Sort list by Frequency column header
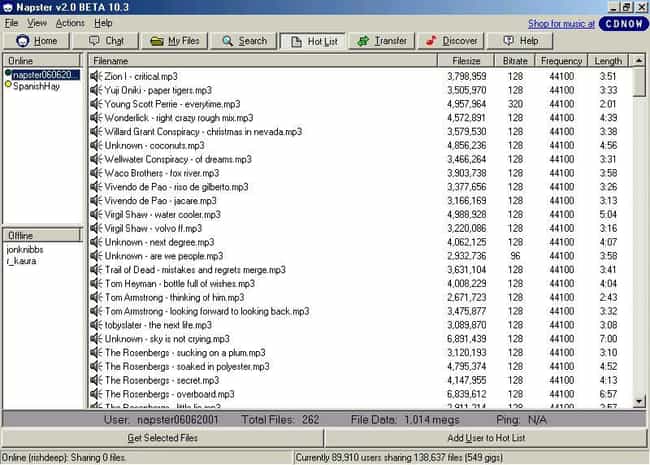Image resolution: width=650 pixels, height=465 pixels. click(x=561, y=61)
